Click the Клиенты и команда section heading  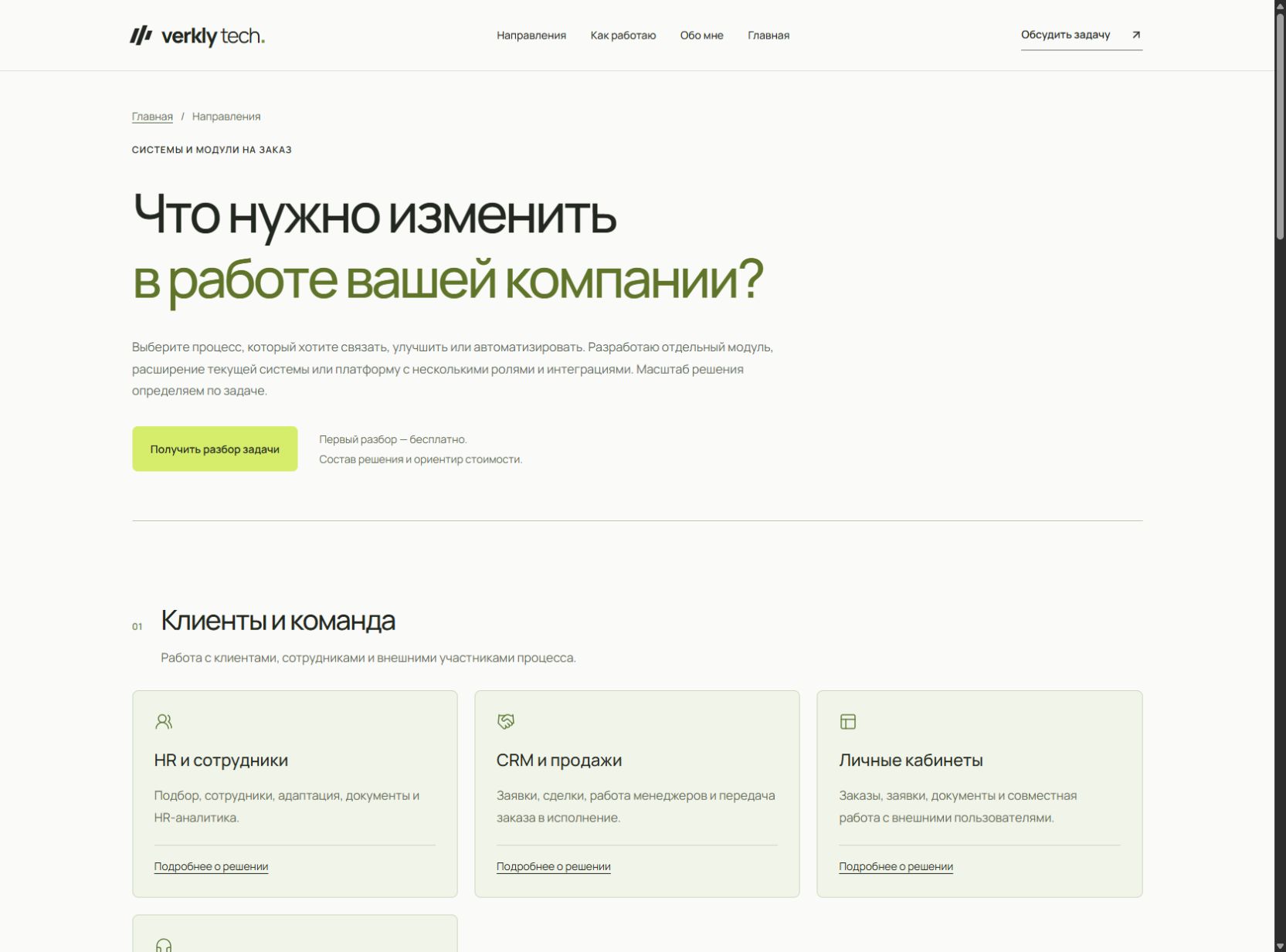[278, 620]
